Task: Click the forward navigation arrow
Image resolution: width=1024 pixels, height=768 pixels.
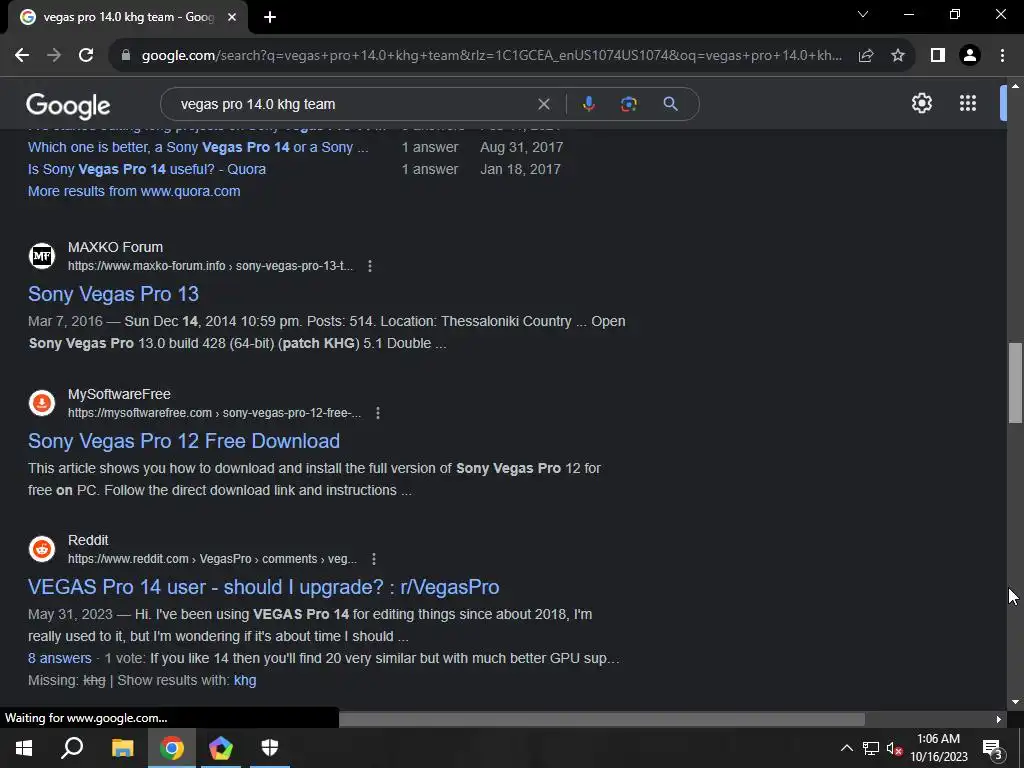Action: [54, 56]
